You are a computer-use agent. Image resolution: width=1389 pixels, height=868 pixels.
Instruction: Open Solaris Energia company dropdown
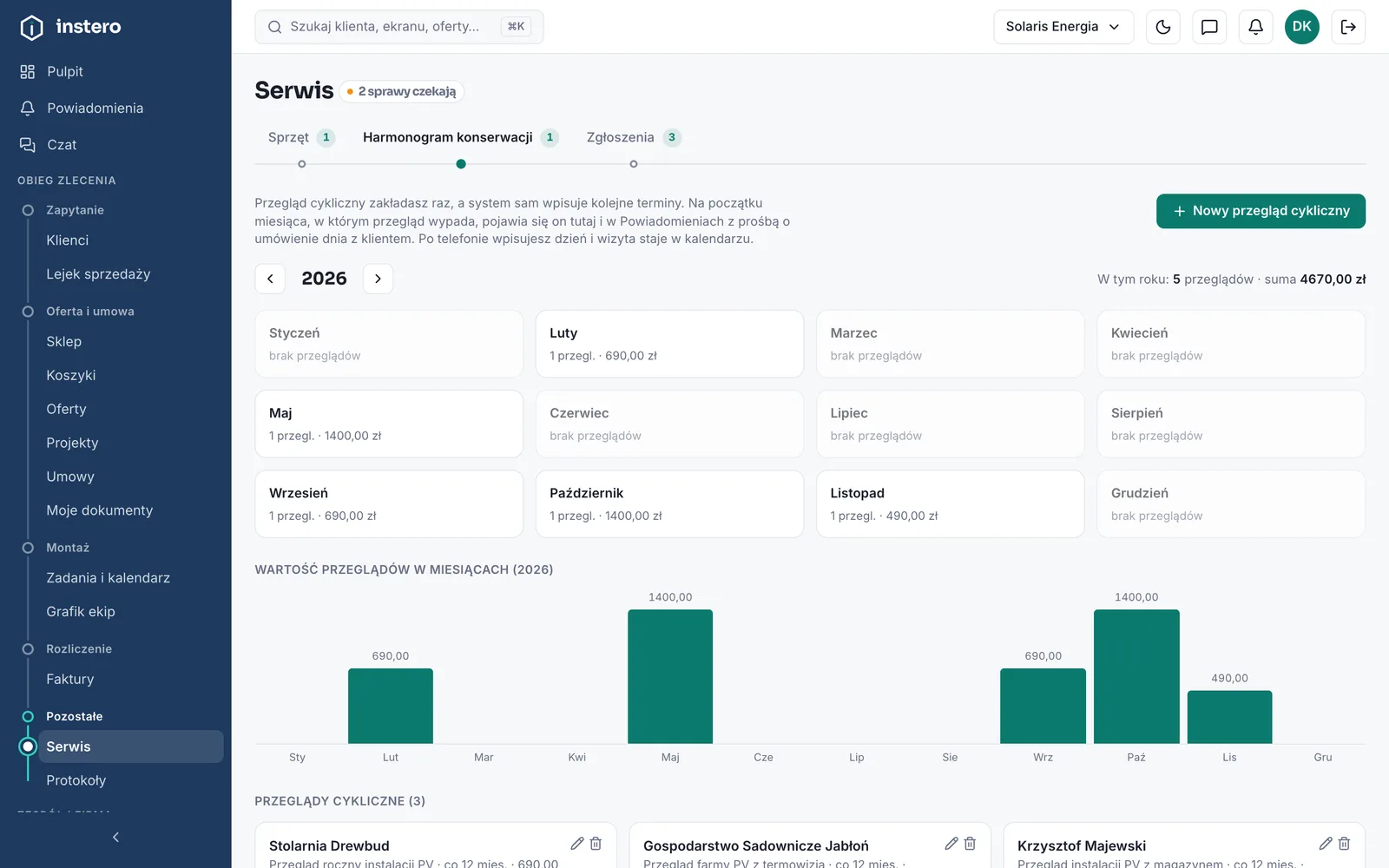point(1063,27)
